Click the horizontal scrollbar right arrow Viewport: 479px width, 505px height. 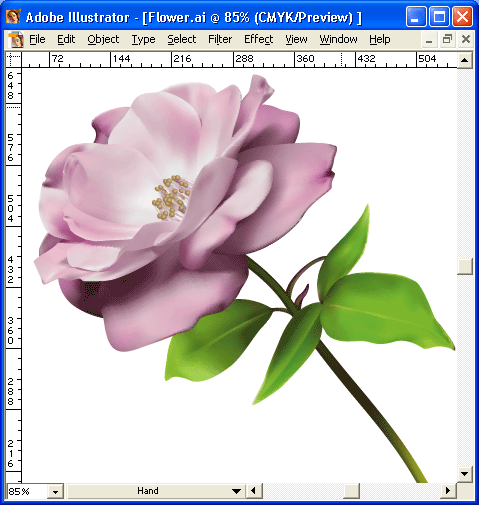[448, 491]
